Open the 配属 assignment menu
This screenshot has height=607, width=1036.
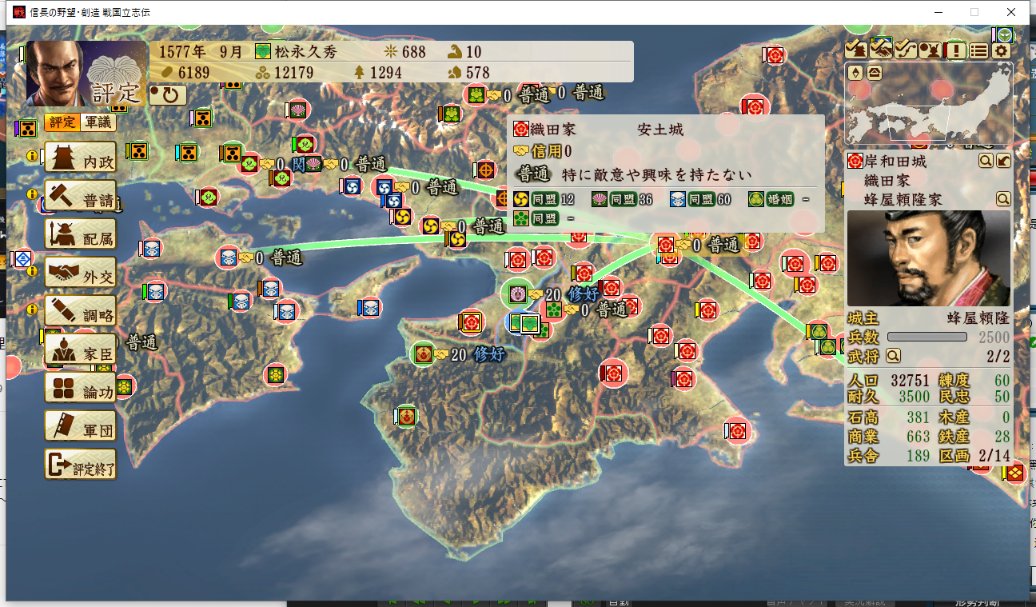pos(81,234)
